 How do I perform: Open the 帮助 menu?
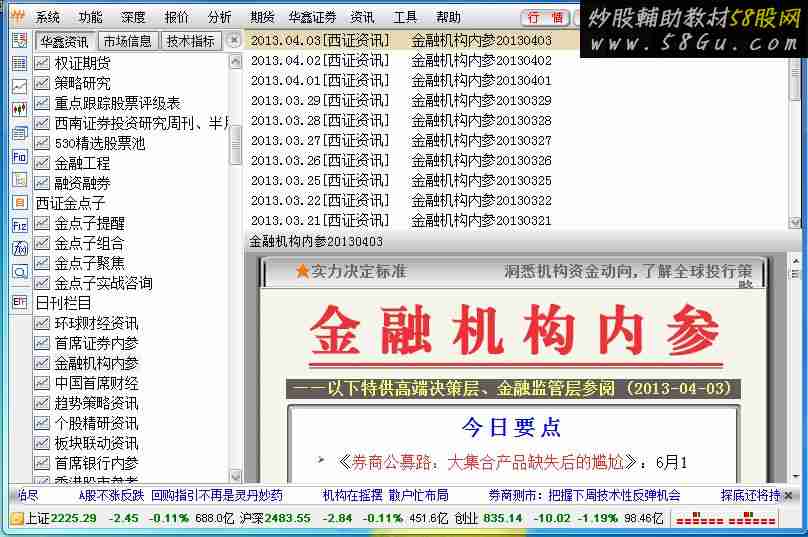click(x=448, y=18)
